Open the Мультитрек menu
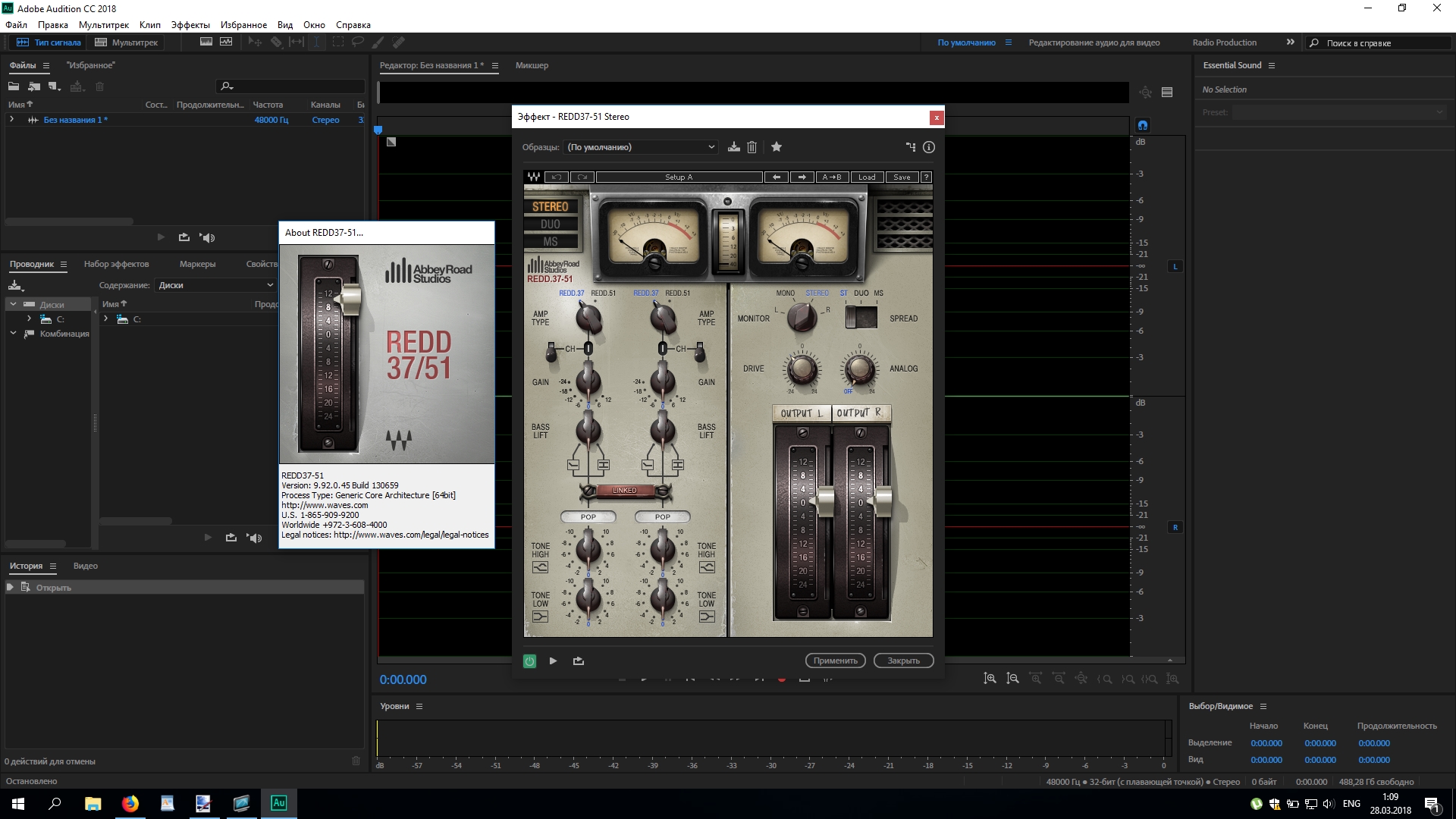Image resolution: width=1456 pixels, height=819 pixels. pos(104,25)
